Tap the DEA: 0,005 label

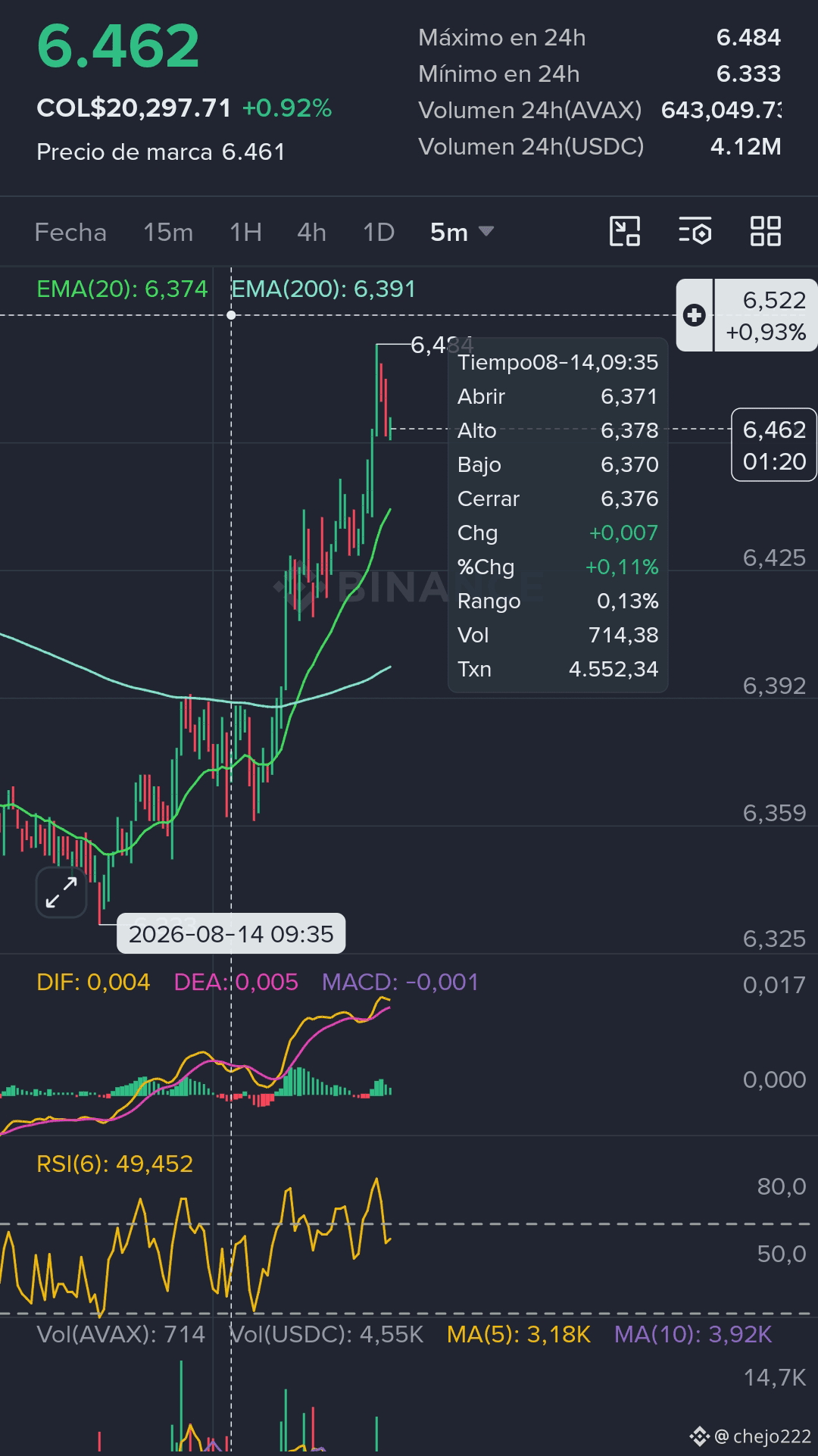(x=236, y=982)
